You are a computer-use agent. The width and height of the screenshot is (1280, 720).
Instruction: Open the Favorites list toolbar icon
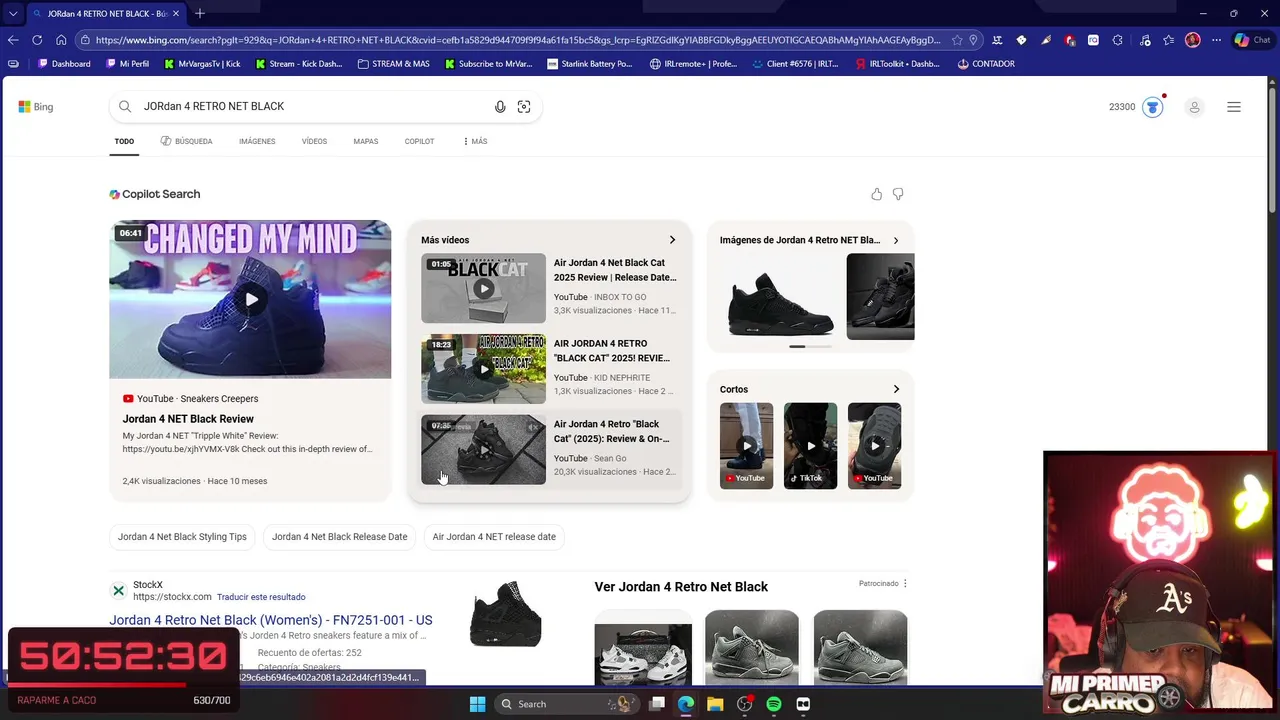coord(1168,40)
